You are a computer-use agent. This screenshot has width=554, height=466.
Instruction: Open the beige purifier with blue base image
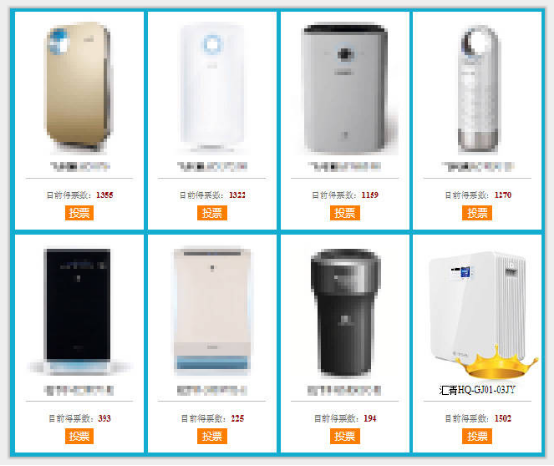pos(212,311)
